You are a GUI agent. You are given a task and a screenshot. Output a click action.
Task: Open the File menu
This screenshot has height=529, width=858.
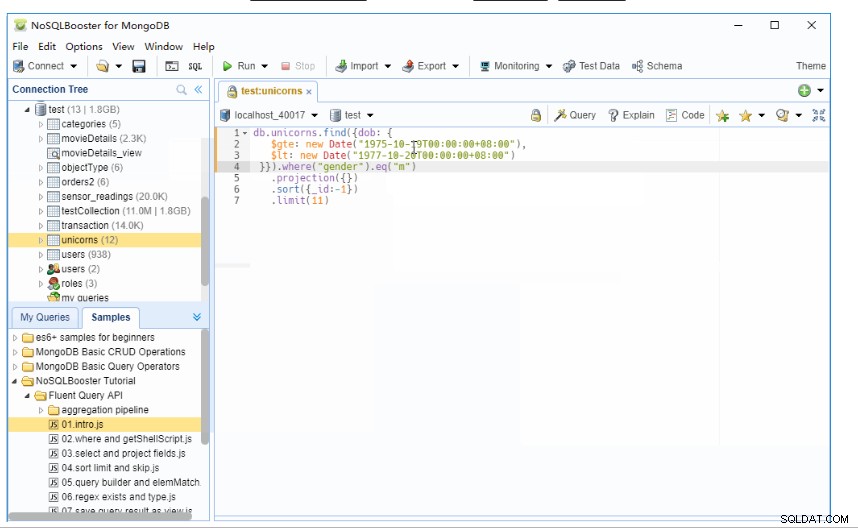coord(20,46)
